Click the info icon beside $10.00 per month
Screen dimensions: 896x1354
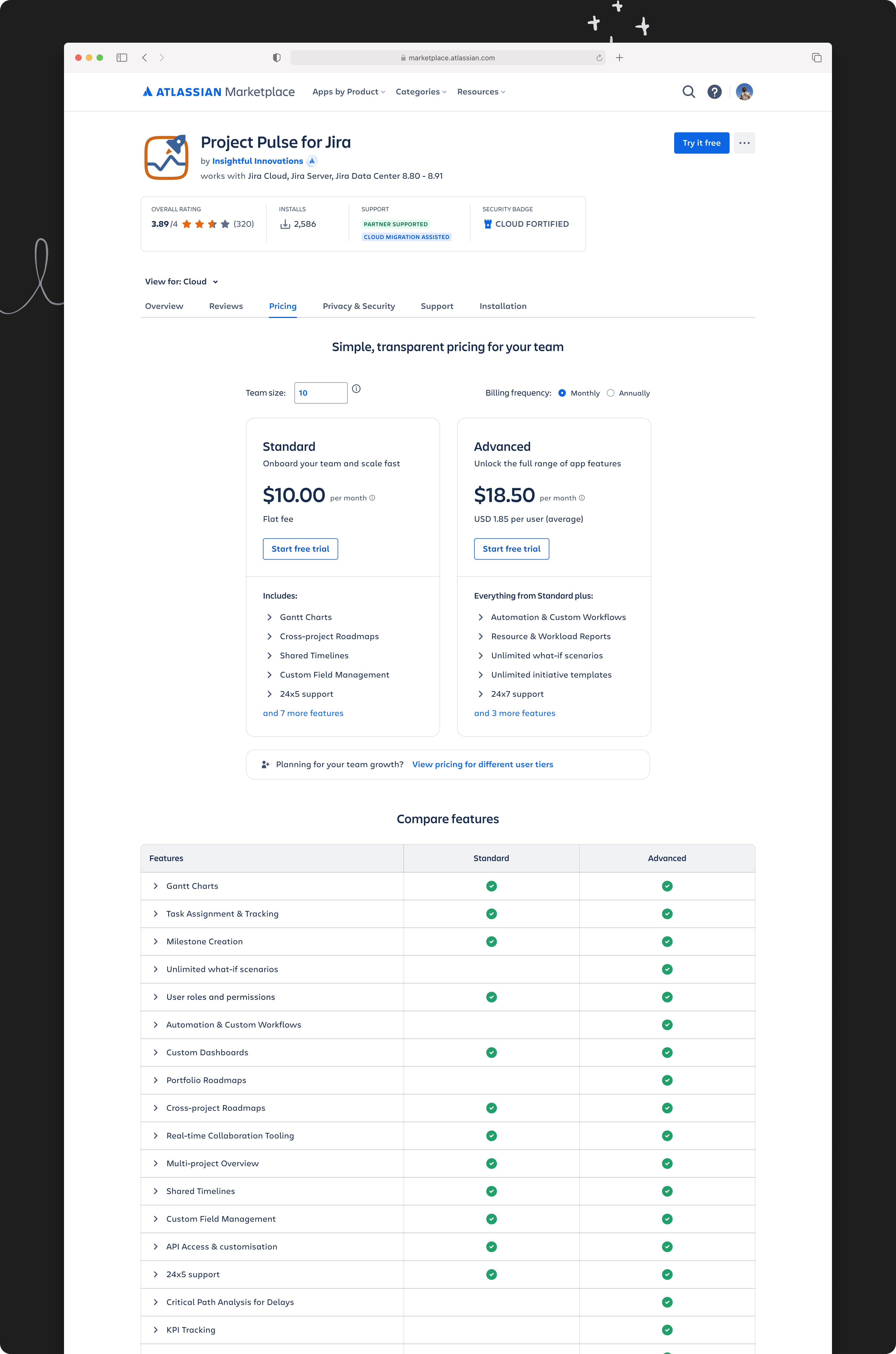click(x=373, y=498)
